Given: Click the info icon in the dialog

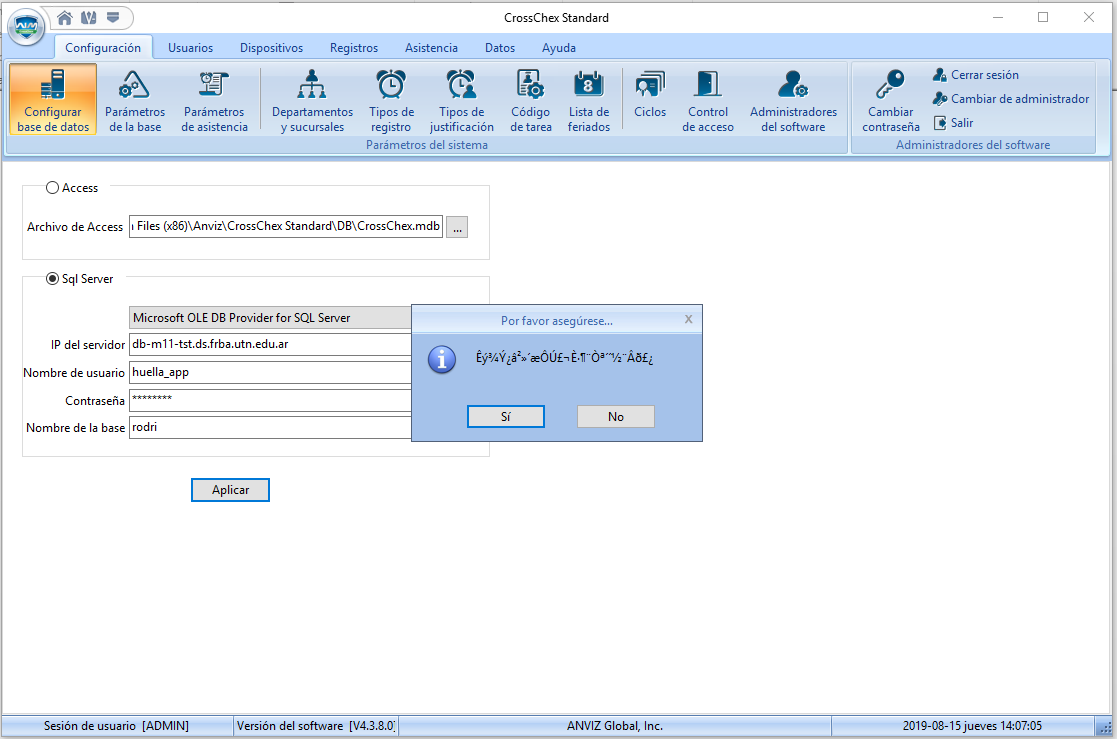Looking at the screenshot, I should point(442,360).
